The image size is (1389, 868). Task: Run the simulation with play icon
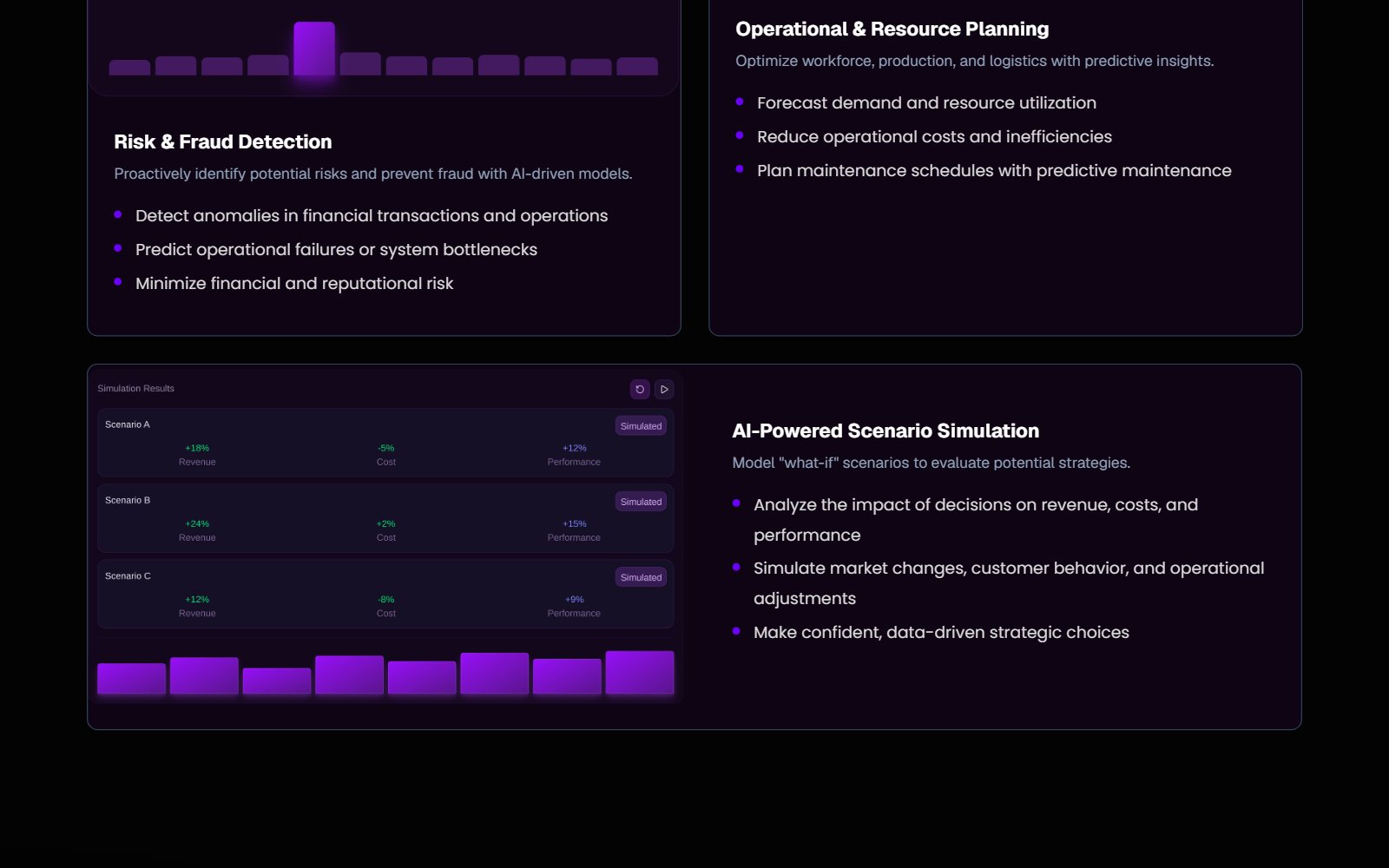click(x=664, y=390)
